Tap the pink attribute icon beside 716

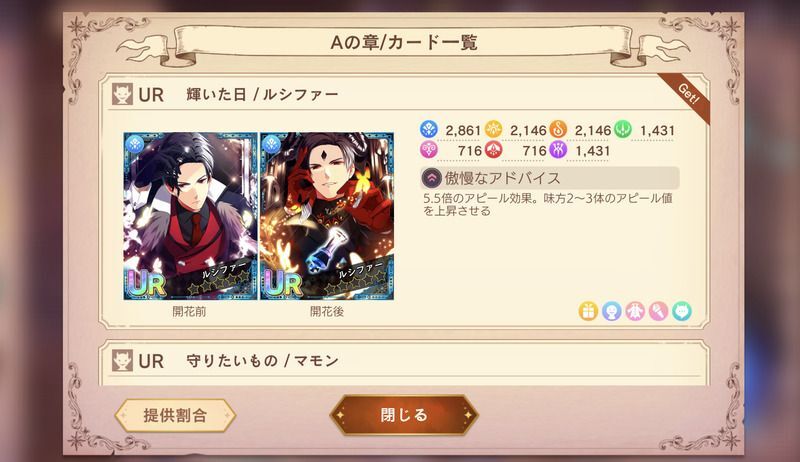pos(429,150)
